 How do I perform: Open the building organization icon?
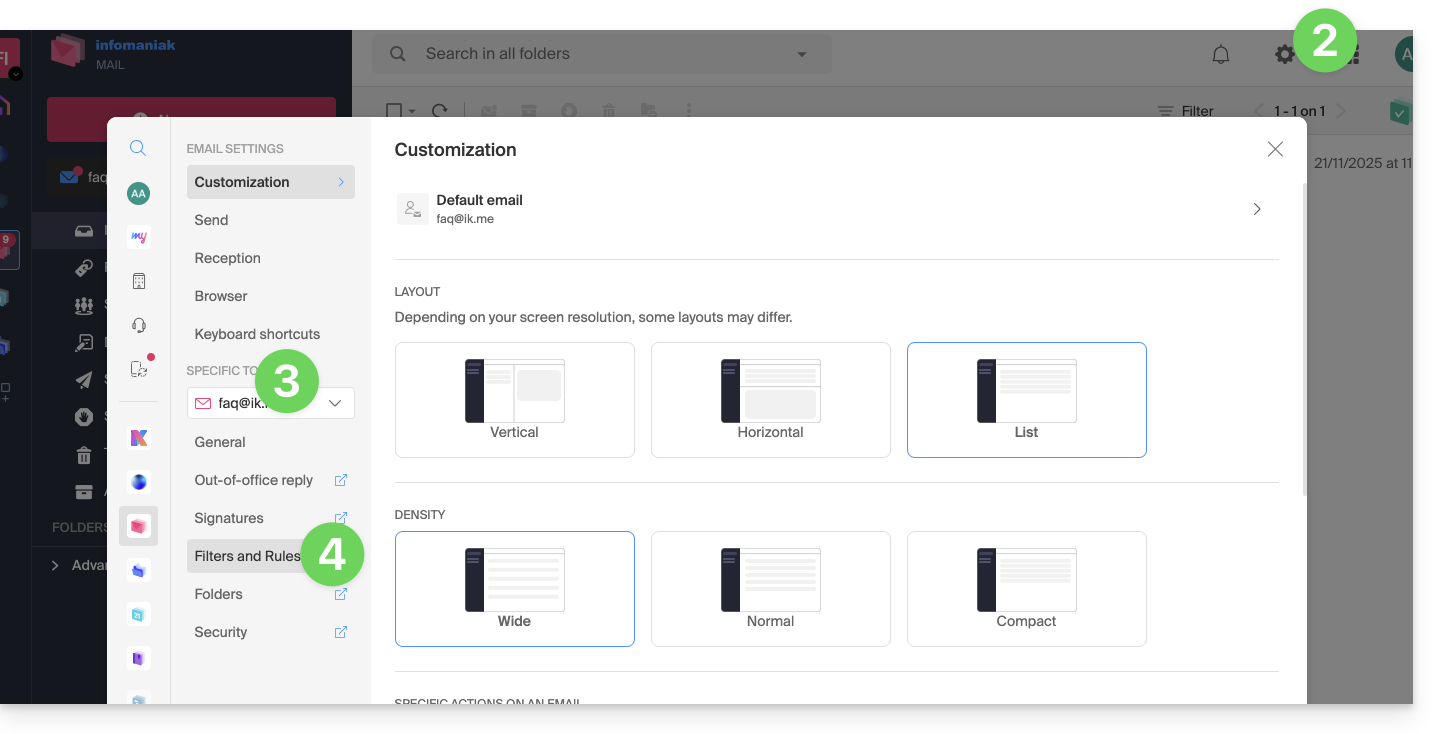(x=138, y=281)
